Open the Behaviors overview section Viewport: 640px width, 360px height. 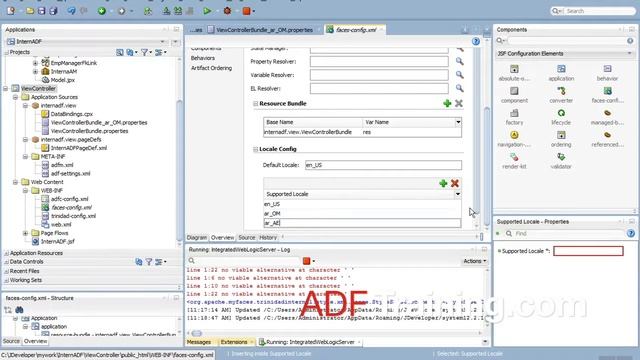pos(203,58)
